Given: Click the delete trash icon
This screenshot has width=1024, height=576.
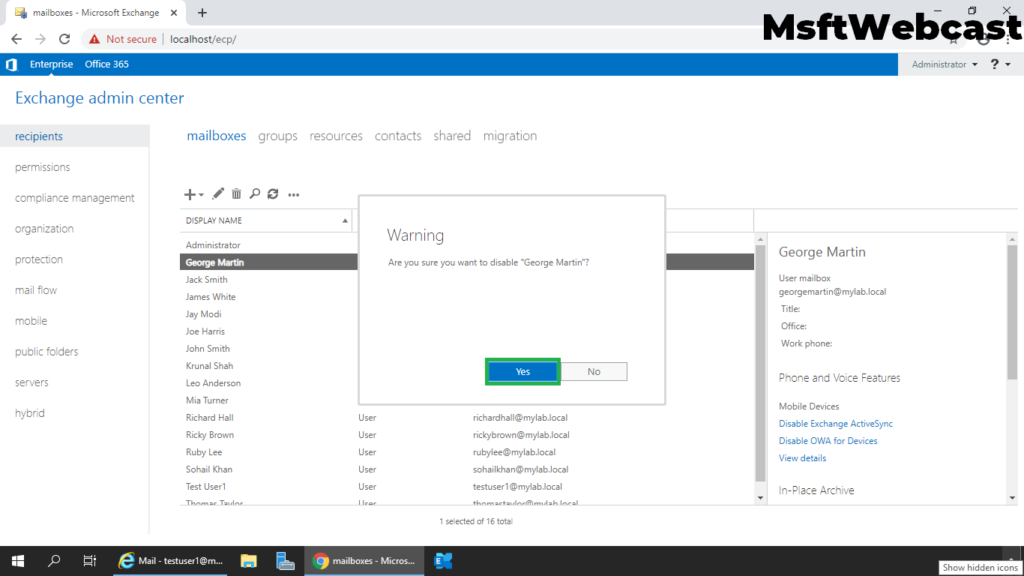Looking at the screenshot, I should click(236, 194).
